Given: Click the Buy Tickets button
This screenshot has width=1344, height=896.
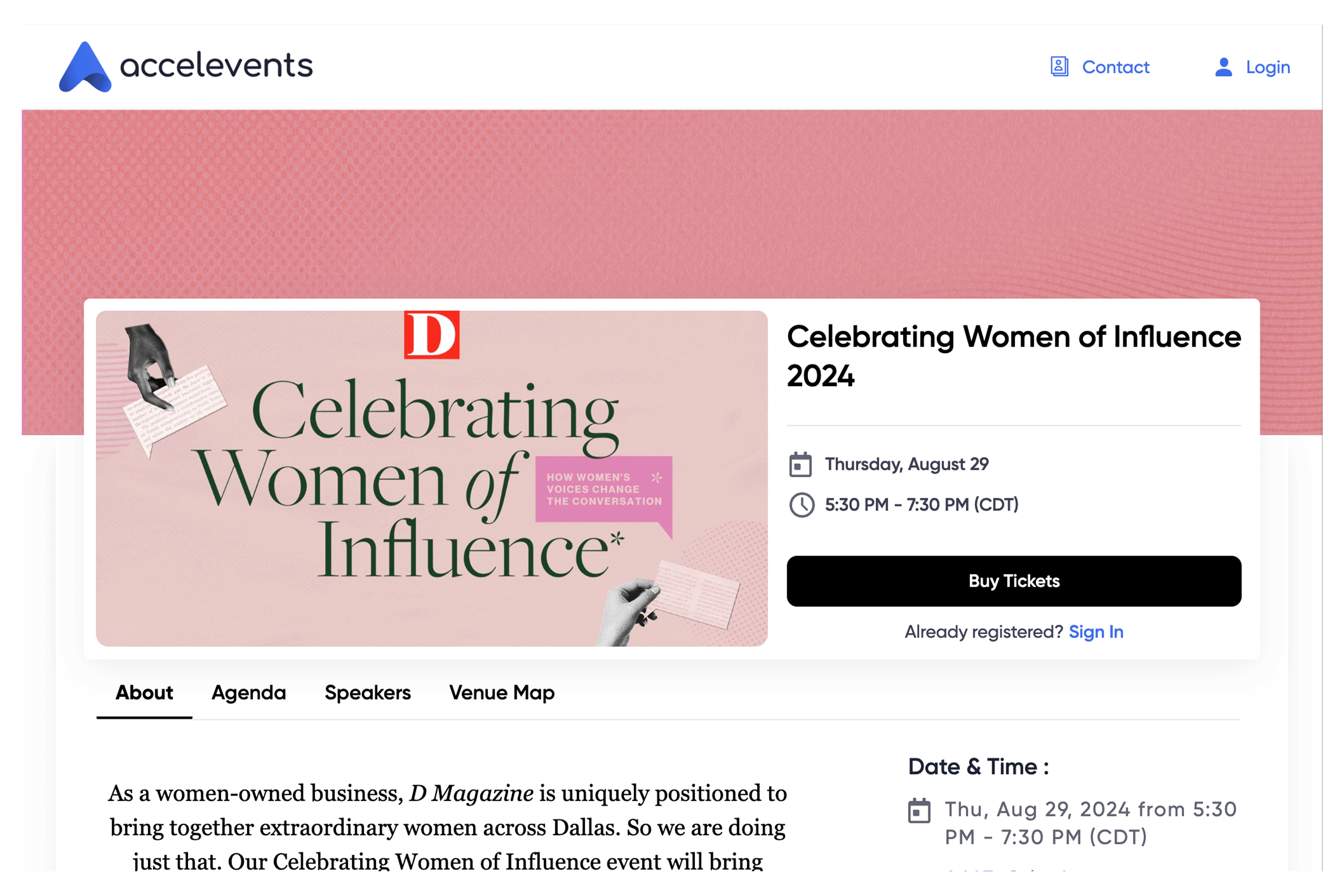Looking at the screenshot, I should click(x=1014, y=581).
